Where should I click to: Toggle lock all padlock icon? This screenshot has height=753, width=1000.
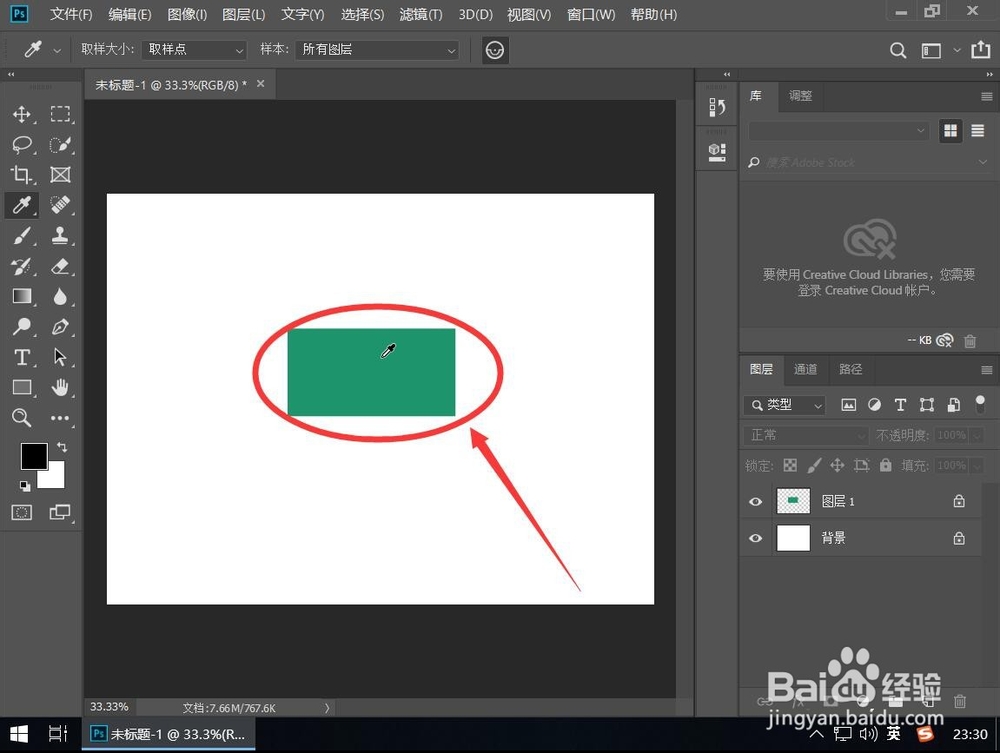(886, 465)
